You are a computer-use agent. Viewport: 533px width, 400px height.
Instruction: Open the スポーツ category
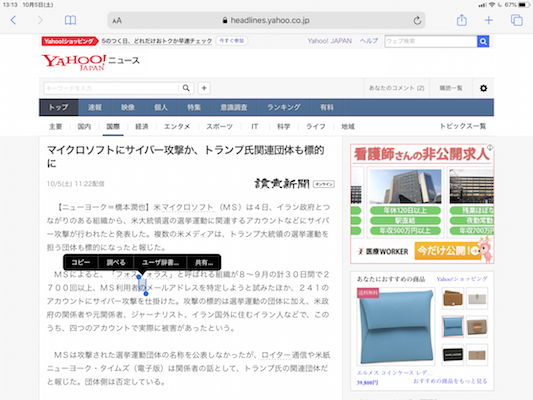(x=219, y=126)
